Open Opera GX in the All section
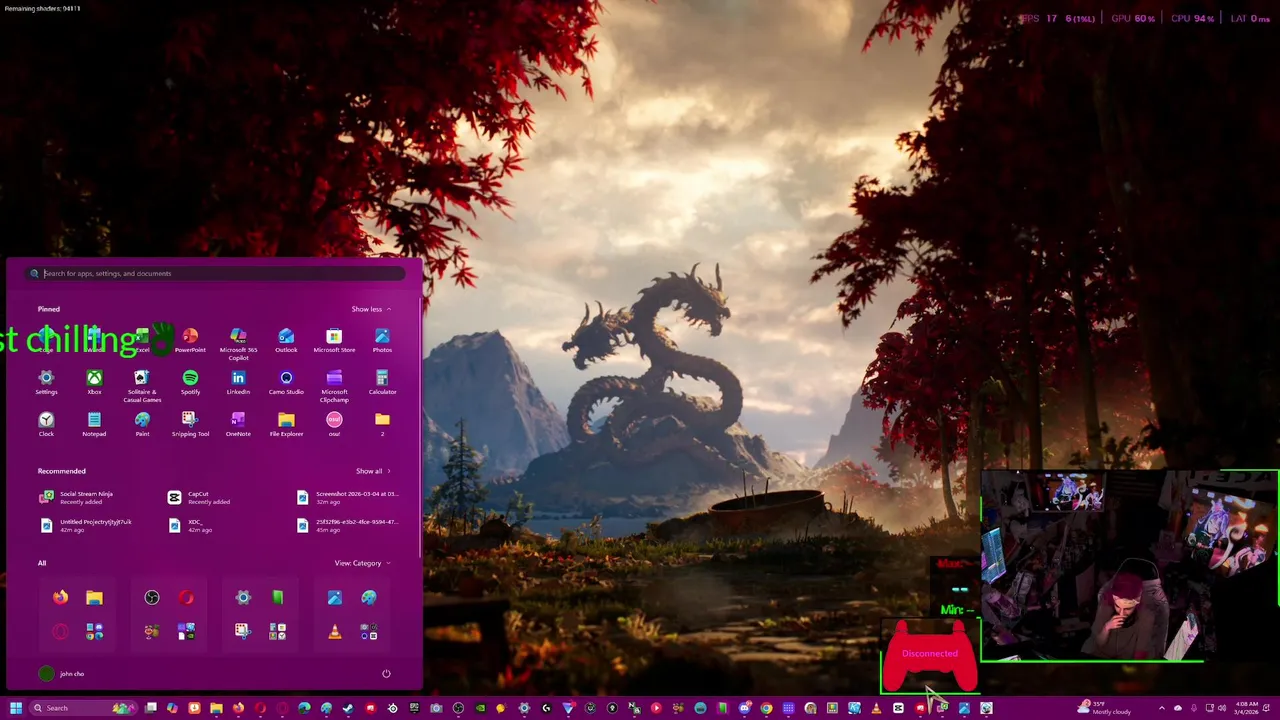 (x=61, y=632)
